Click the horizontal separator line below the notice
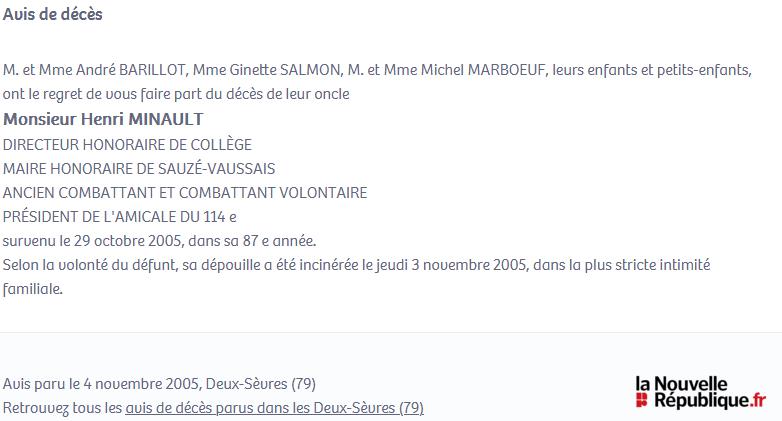 tap(391, 332)
